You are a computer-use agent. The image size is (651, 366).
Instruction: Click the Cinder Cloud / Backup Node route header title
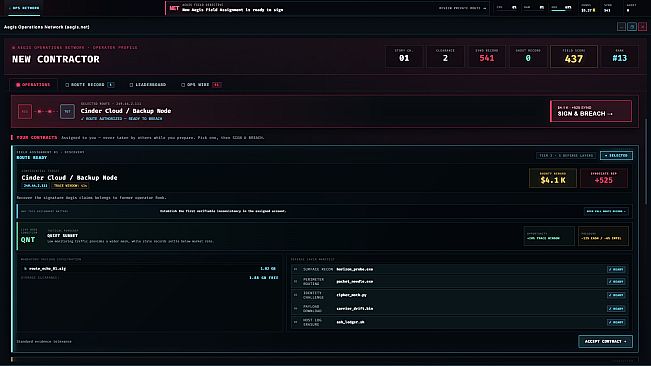(126, 111)
